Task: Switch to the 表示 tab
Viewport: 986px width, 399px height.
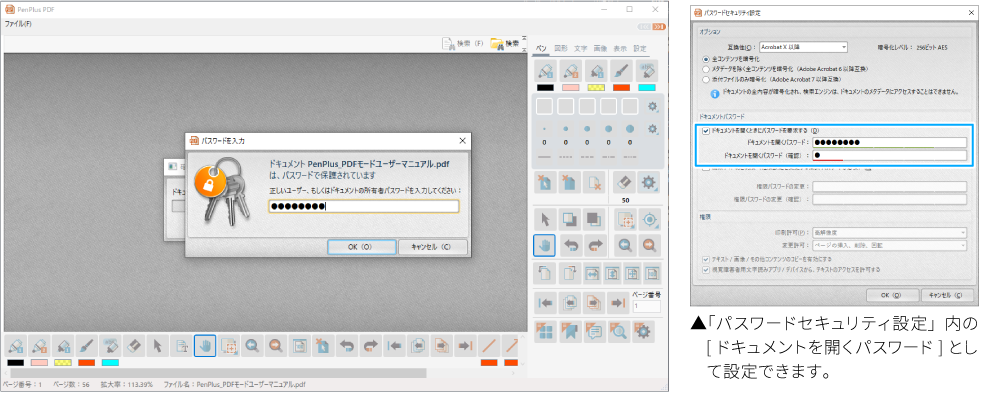Action: coord(619,48)
